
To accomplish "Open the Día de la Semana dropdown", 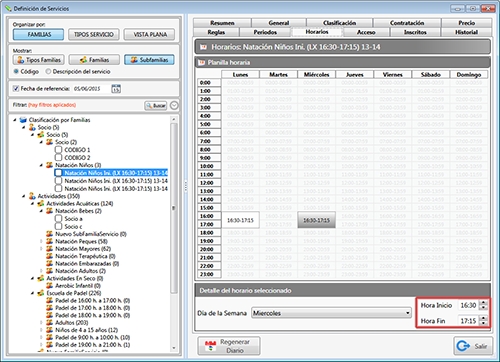I will [331, 313].
